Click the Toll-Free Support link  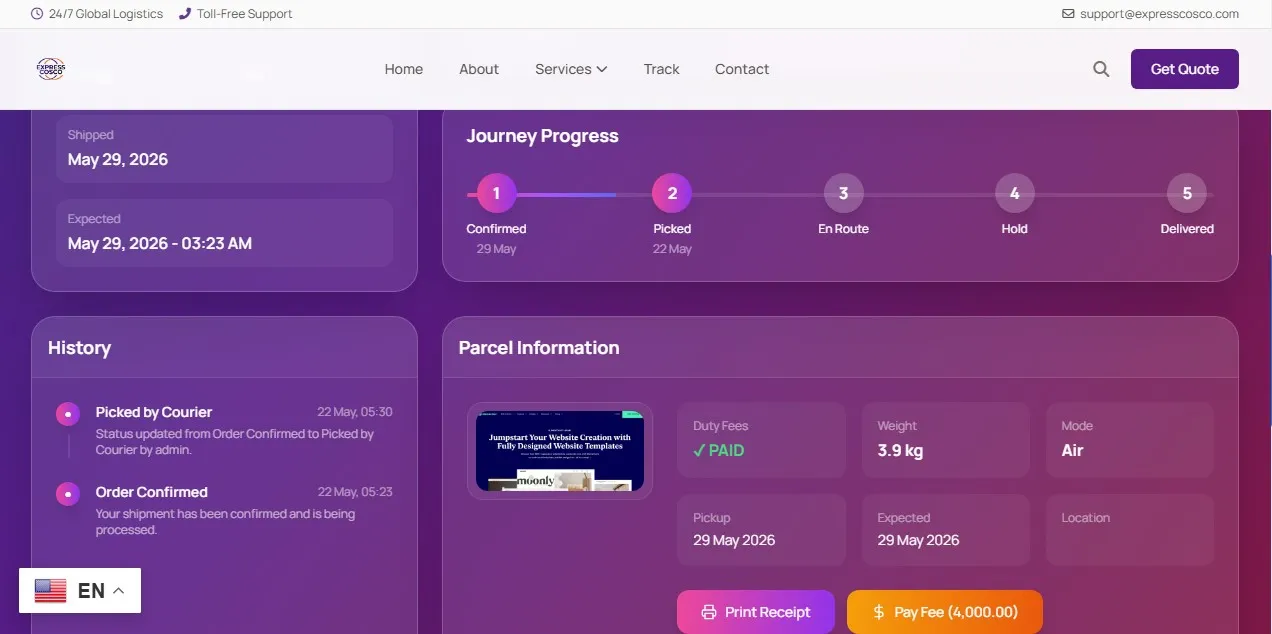(x=245, y=14)
